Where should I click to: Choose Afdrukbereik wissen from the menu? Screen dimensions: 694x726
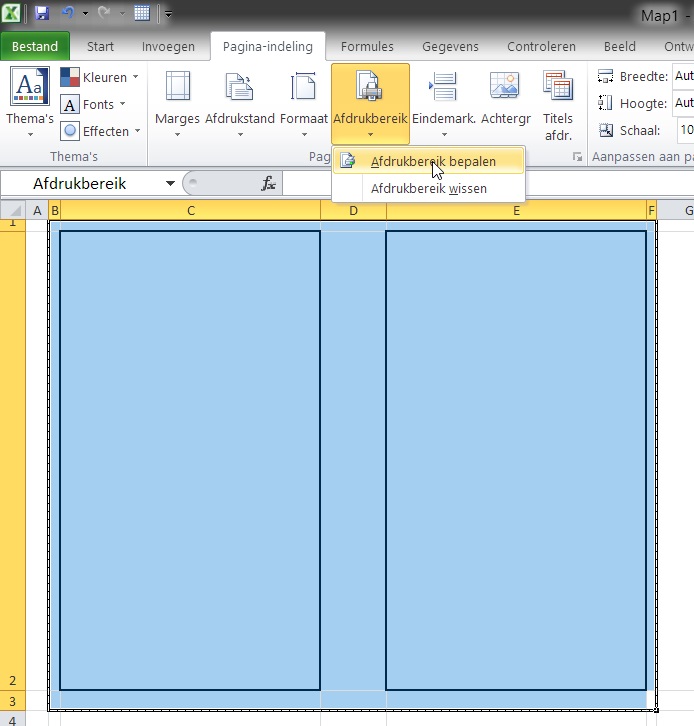coord(428,188)
